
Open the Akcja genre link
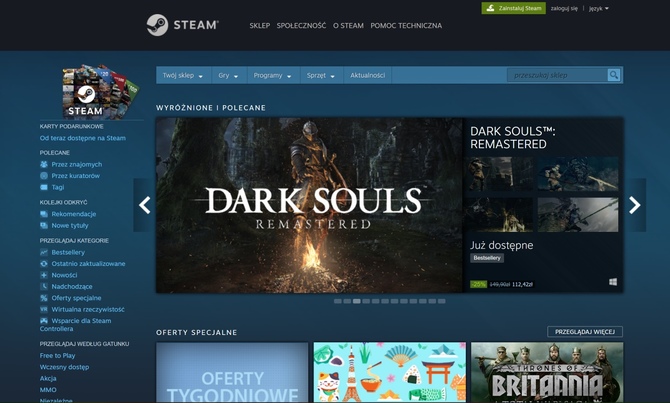click(x=48, y=378)
